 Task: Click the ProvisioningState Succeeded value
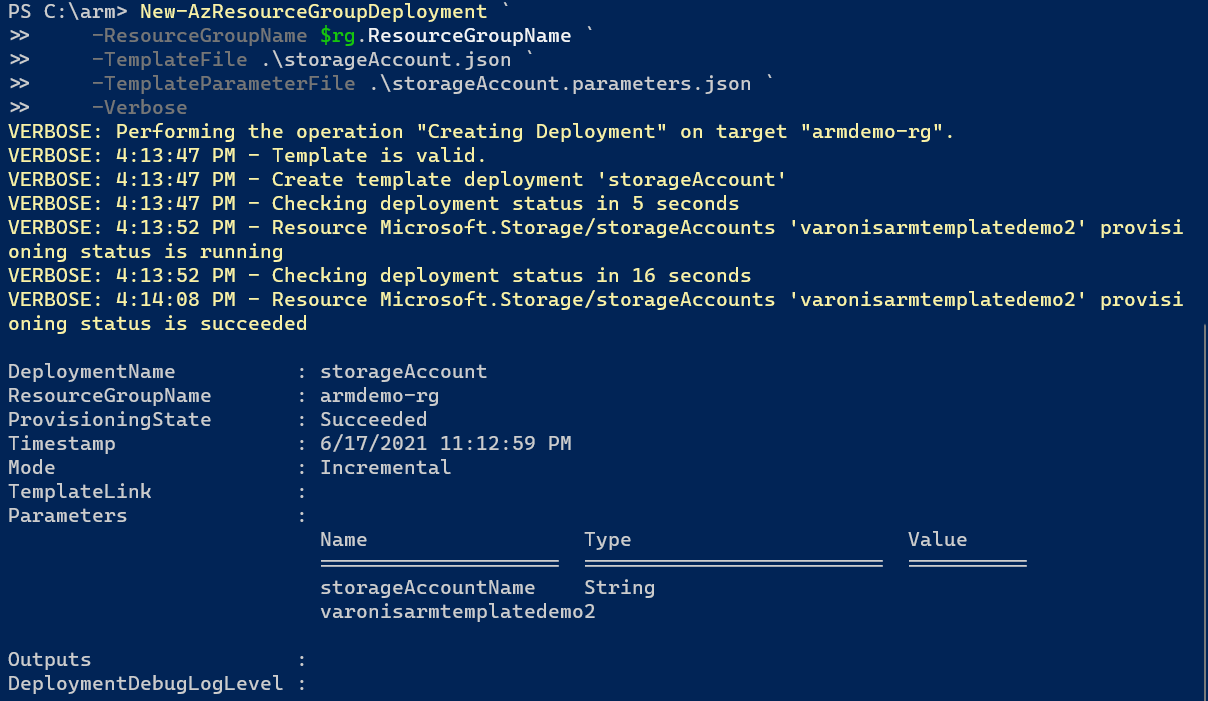coord(373,420)
